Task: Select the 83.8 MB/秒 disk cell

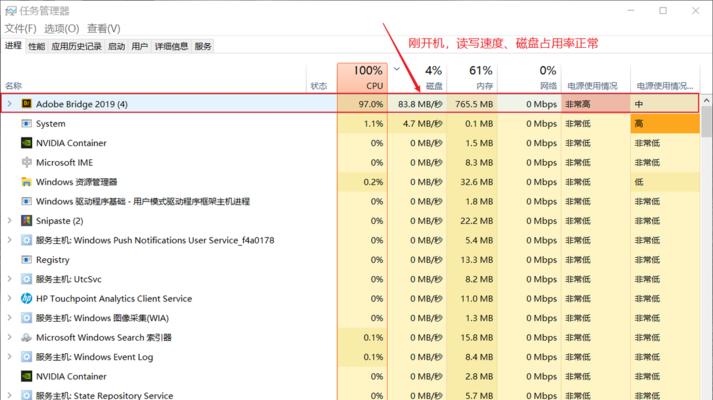Action: coord(417,104)
